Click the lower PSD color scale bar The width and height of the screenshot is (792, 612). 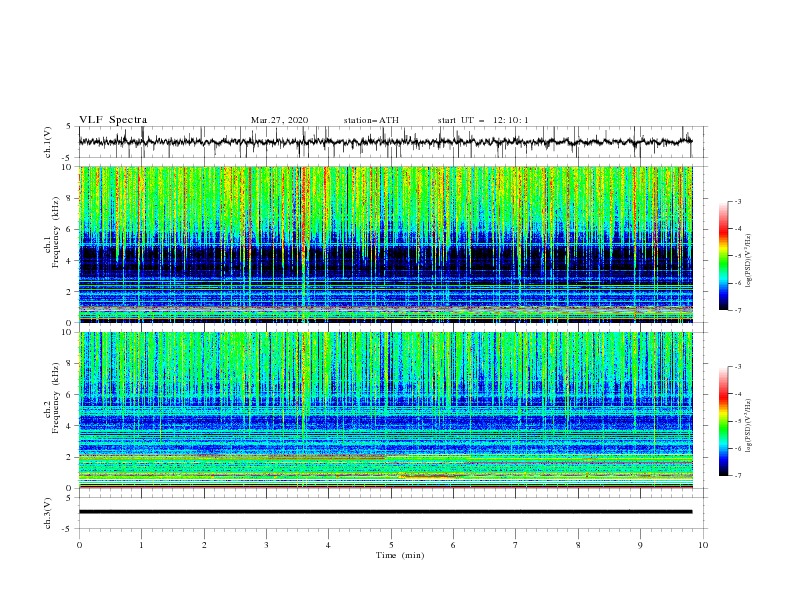pos(723,421)
